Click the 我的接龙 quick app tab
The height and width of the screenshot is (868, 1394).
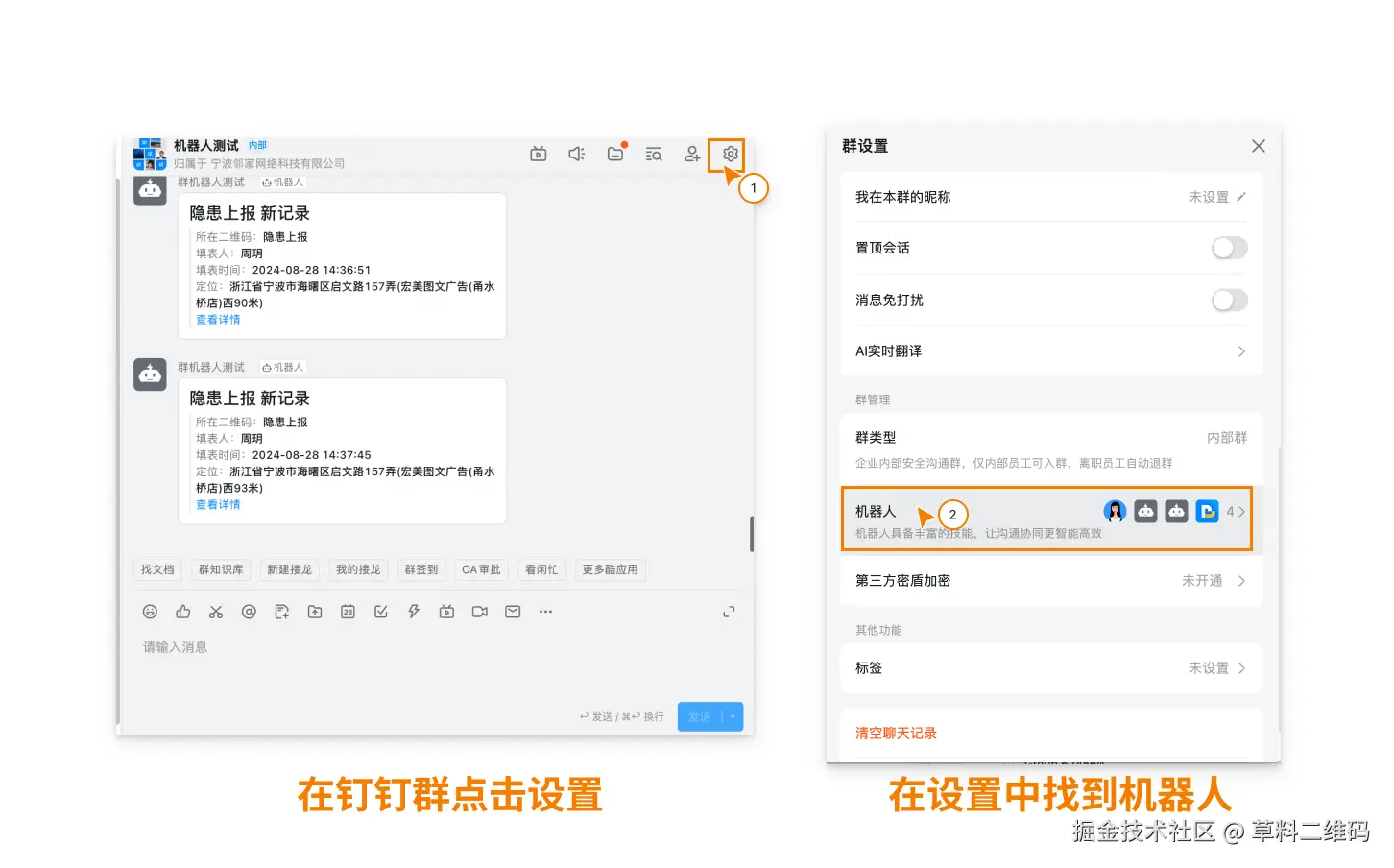tap(358, 569)
